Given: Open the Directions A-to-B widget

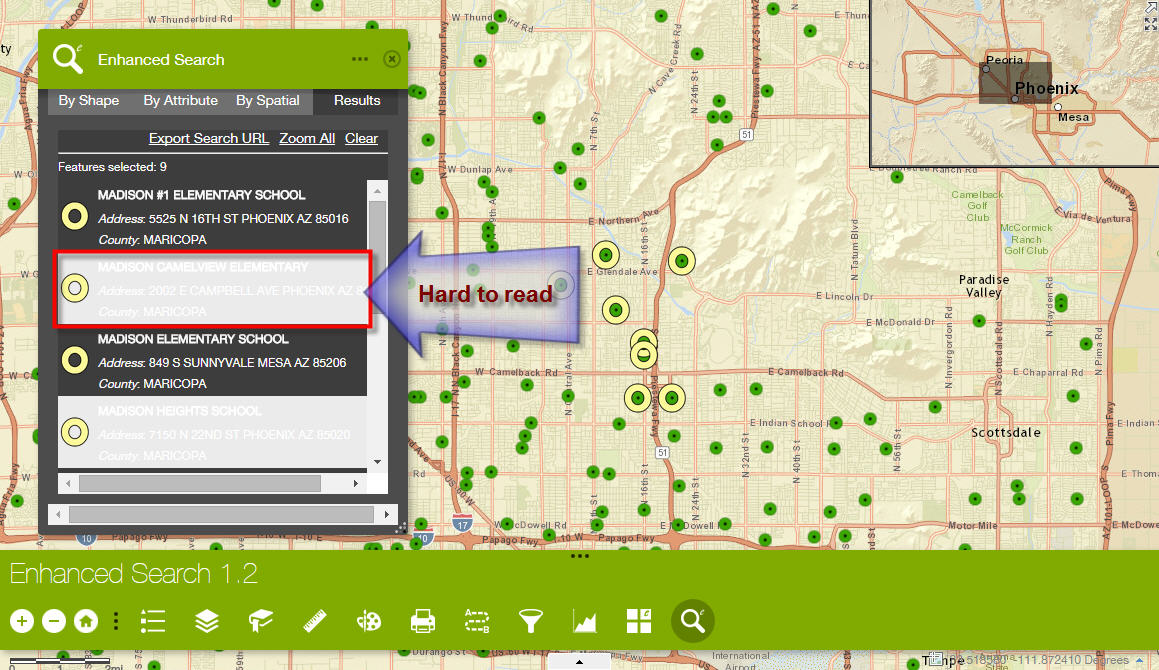Looking at the screenshot, I should (x=477, y=621).
